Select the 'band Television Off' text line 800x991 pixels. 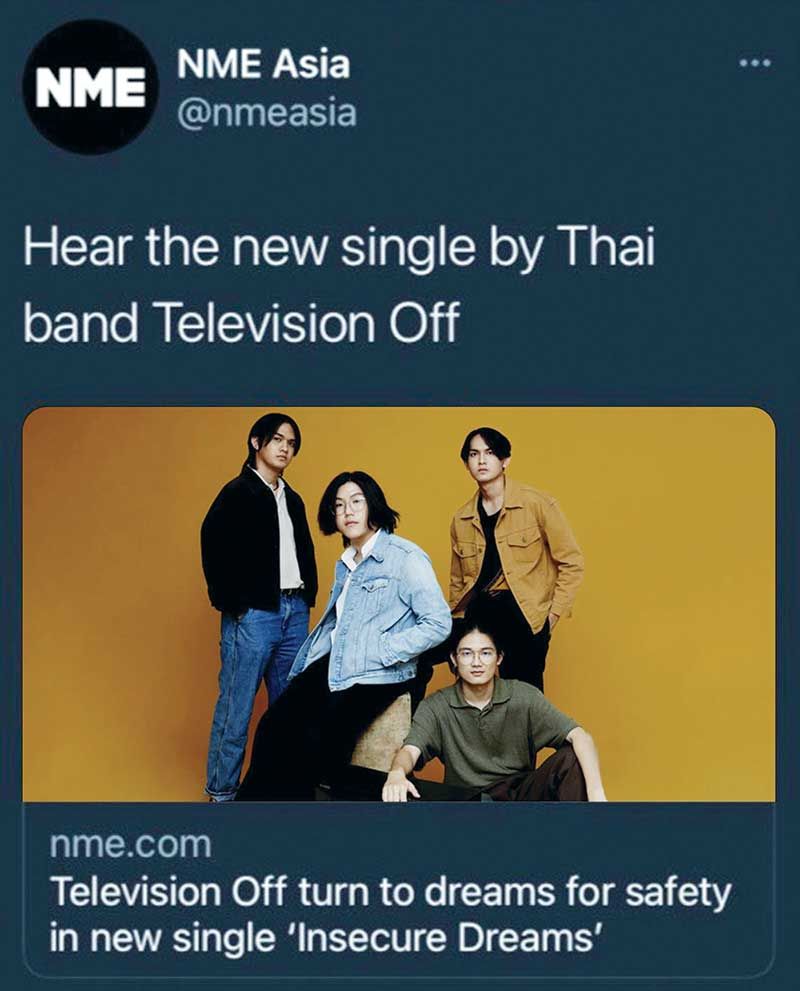tap(240, 322)
